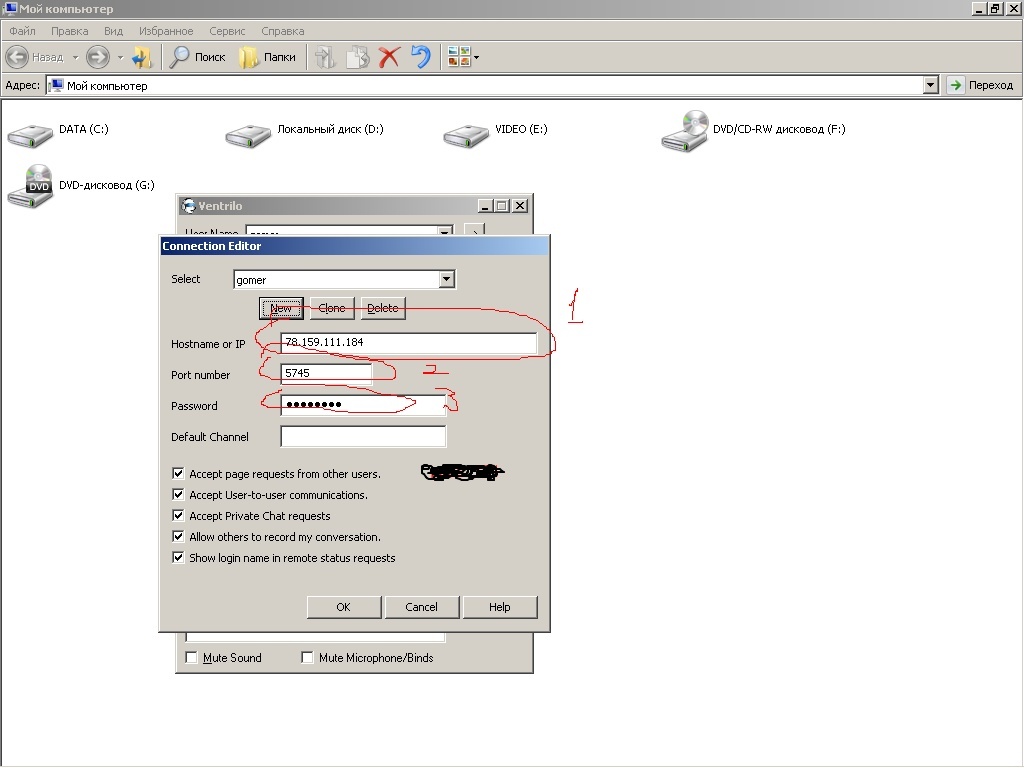The height and width of the screenshot is (768, 1024).
Task: Open the Справка menu
Action: (282, 31)
